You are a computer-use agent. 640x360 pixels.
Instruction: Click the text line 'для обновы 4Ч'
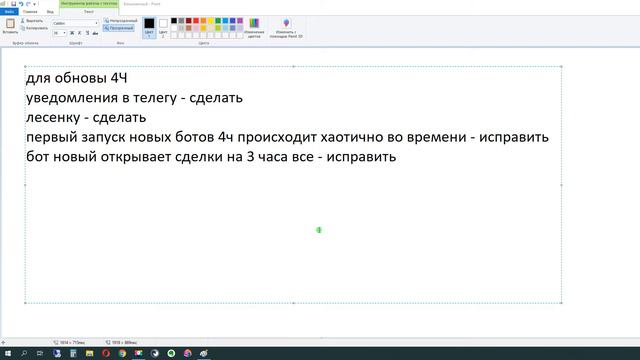(77, 78)
